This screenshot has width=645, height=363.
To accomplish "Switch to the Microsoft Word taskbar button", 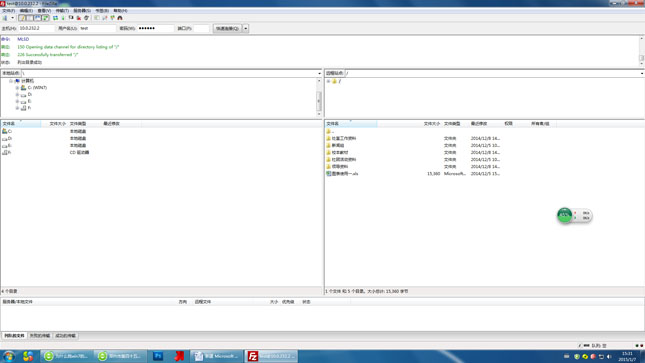I will 217,356.
